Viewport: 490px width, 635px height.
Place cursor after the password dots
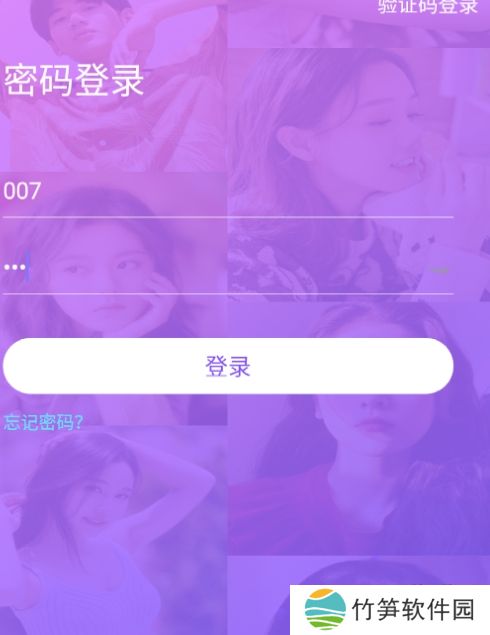(x=28, y=267)
